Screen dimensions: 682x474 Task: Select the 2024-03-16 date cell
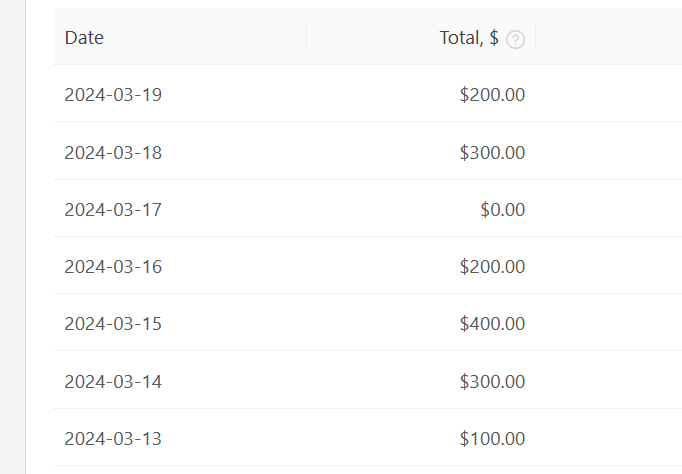(180, 265)
